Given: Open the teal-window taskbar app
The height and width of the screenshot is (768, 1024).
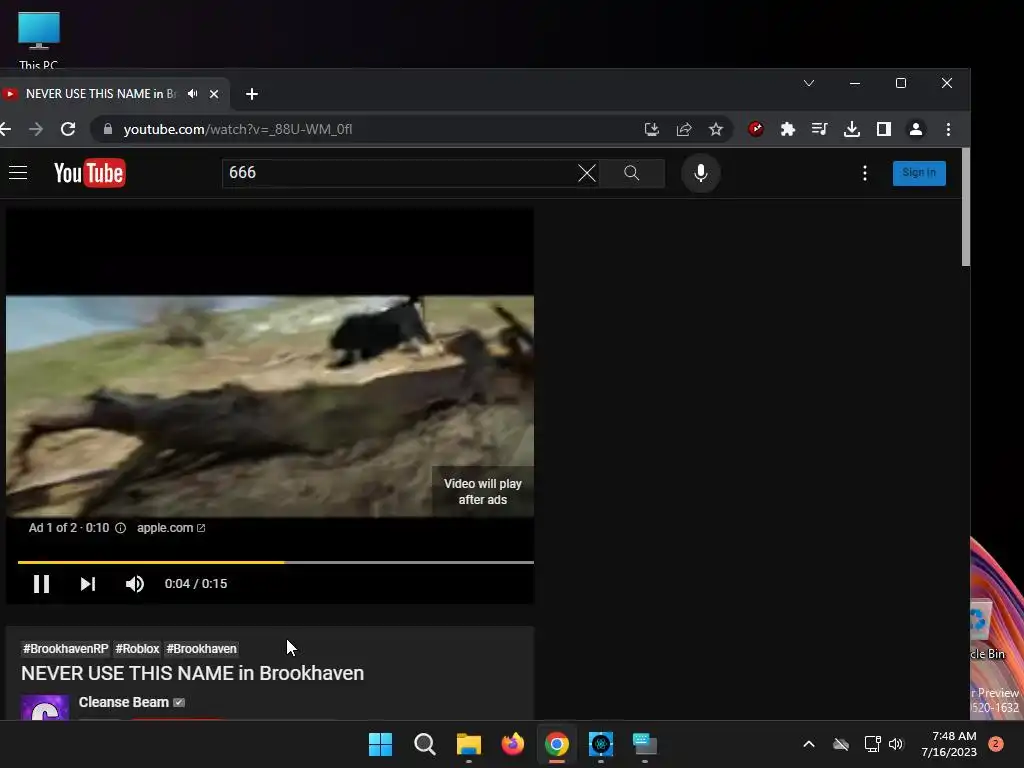Looking at the screenshot, I should [x=645, y=744].
